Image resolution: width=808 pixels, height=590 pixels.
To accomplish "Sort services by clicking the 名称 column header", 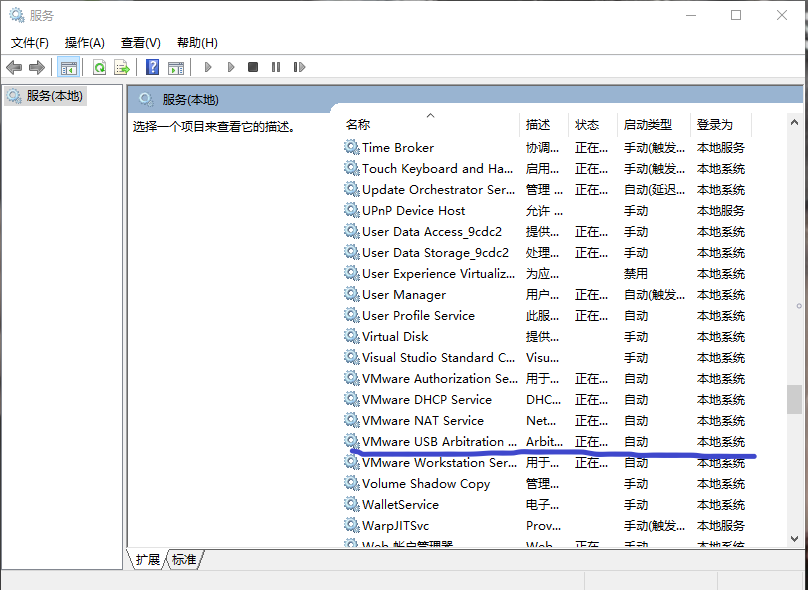I will (360, 124).
